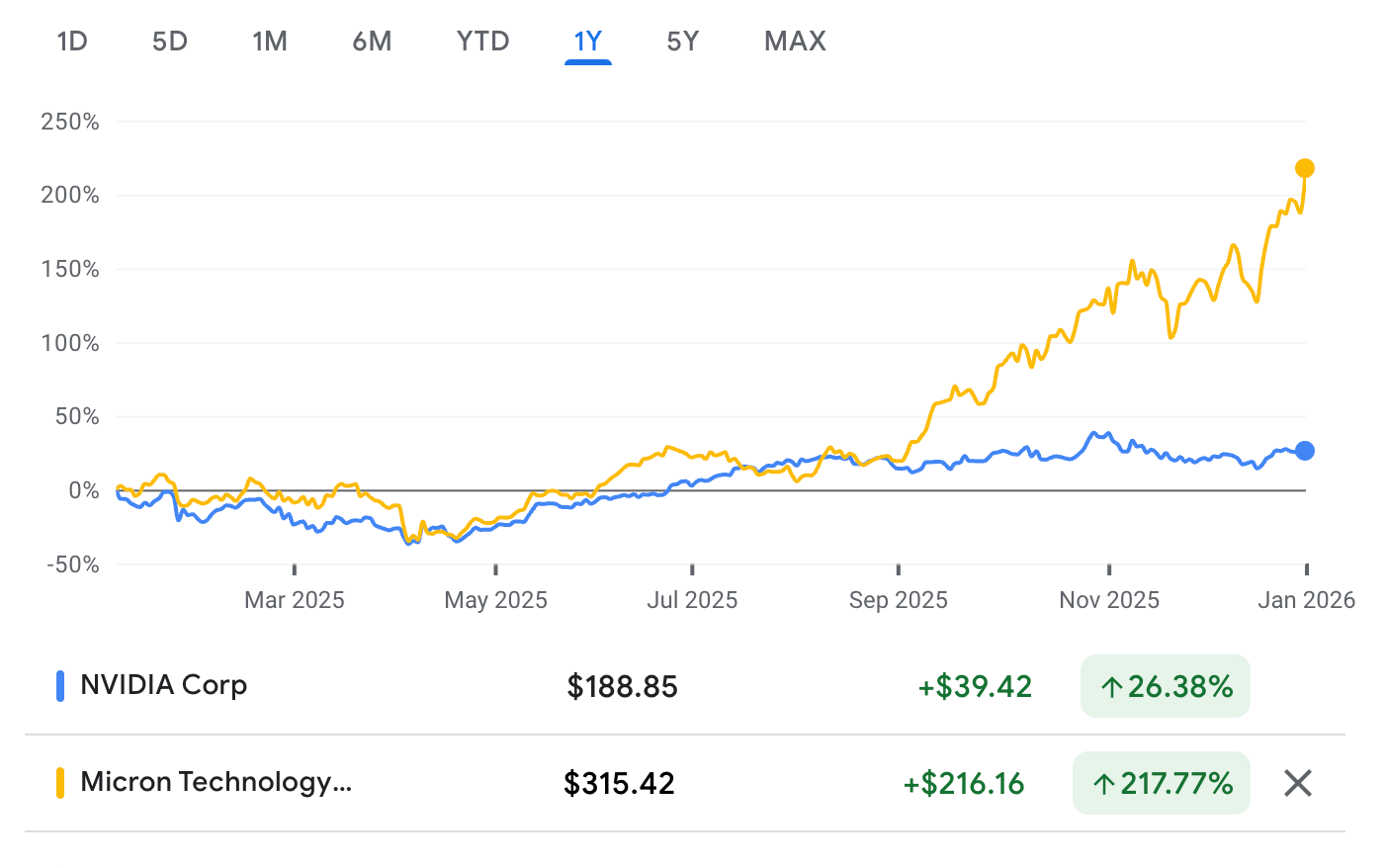Screen dimensions: 1386x868
Task: Click the Jan 2026 axis label
Action: 1307,599
